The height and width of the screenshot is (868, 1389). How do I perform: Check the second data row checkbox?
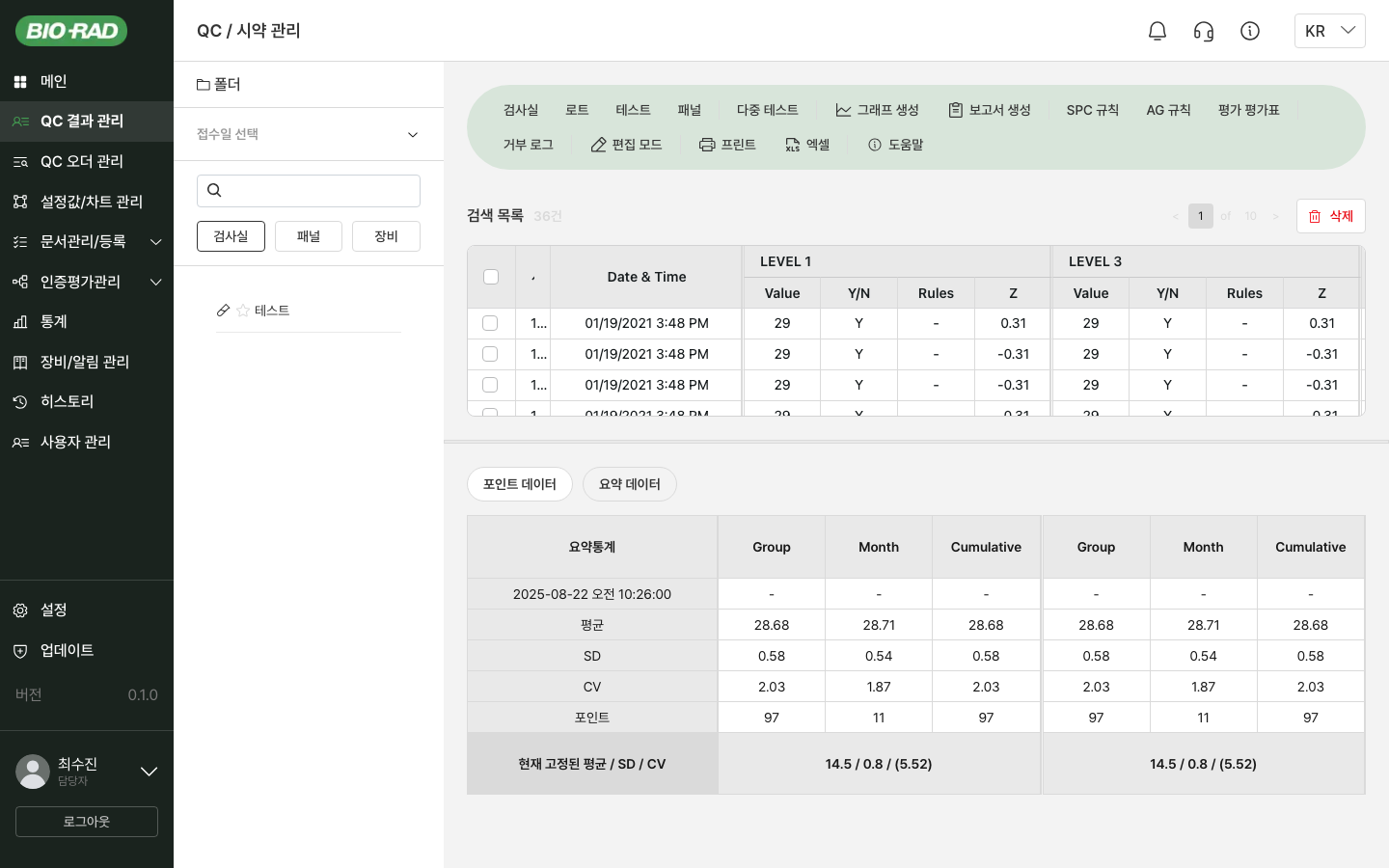(489, 354)
